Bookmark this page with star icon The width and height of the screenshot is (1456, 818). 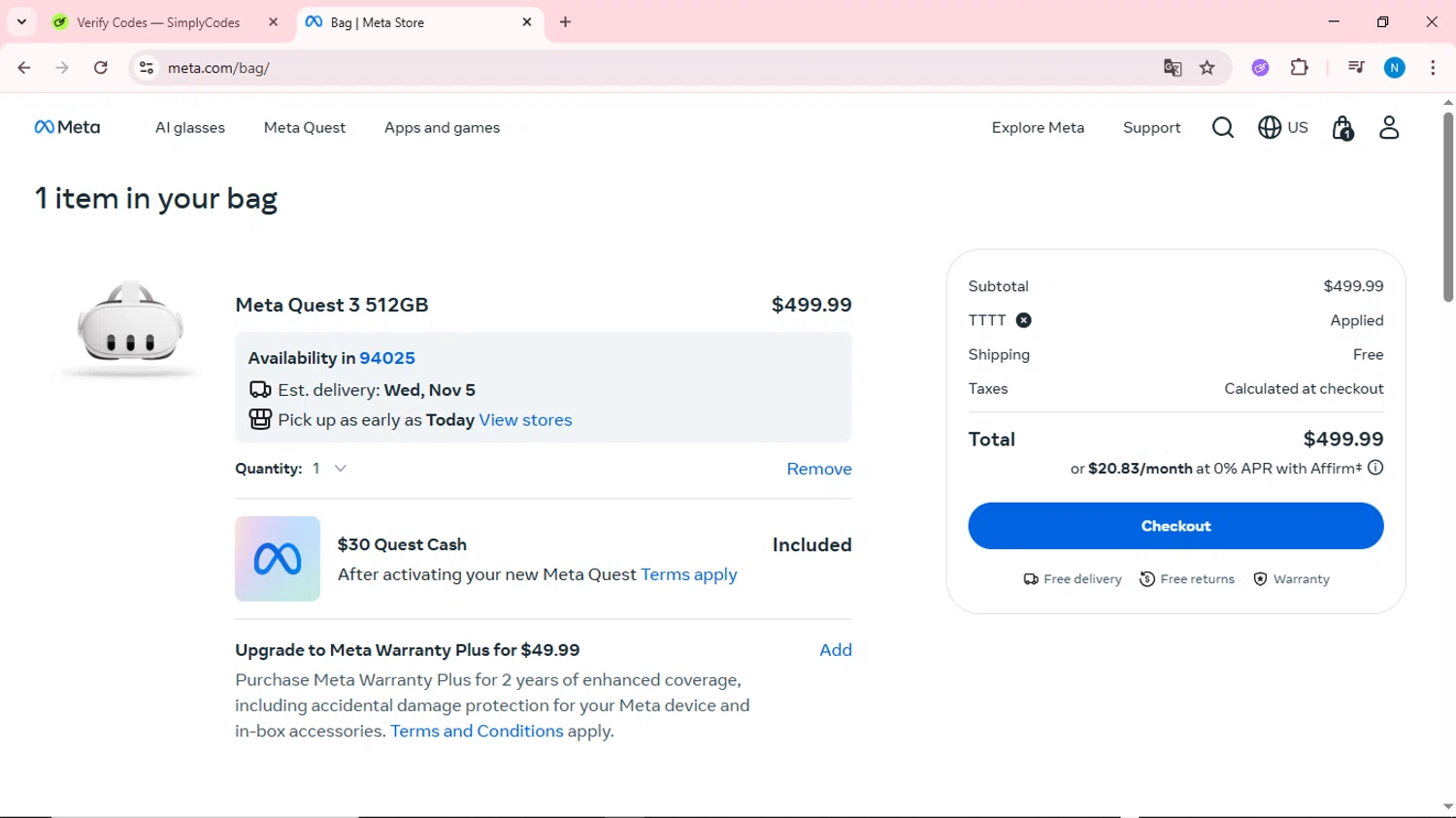point(1208,68)
